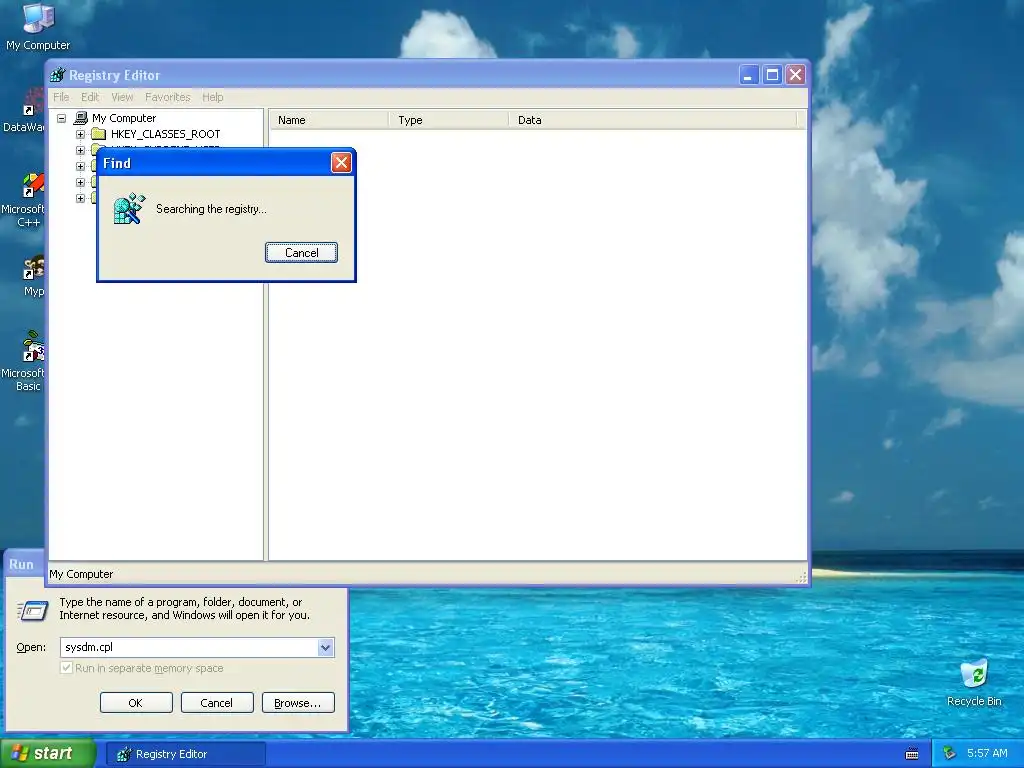This screenshot has width=1024, height=768.
Task: Click the HKEY_CLASSES_ROOT folder icon
Action: coord(99,134)
